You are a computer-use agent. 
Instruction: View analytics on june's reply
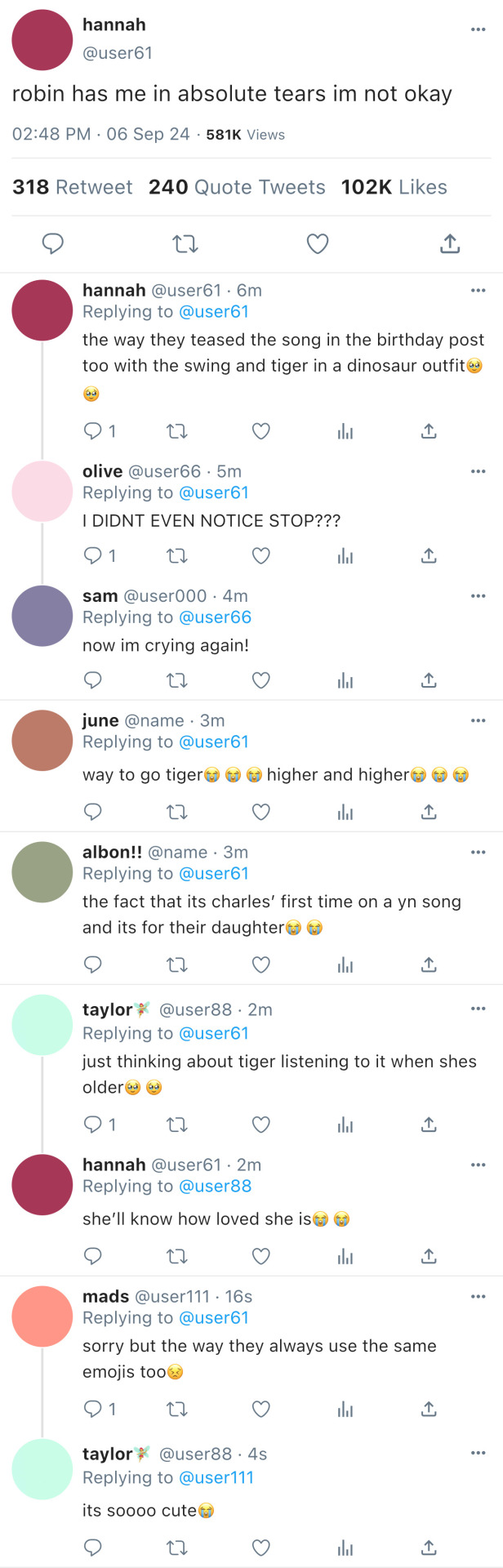pyautogui.click(x=345, y=812)
